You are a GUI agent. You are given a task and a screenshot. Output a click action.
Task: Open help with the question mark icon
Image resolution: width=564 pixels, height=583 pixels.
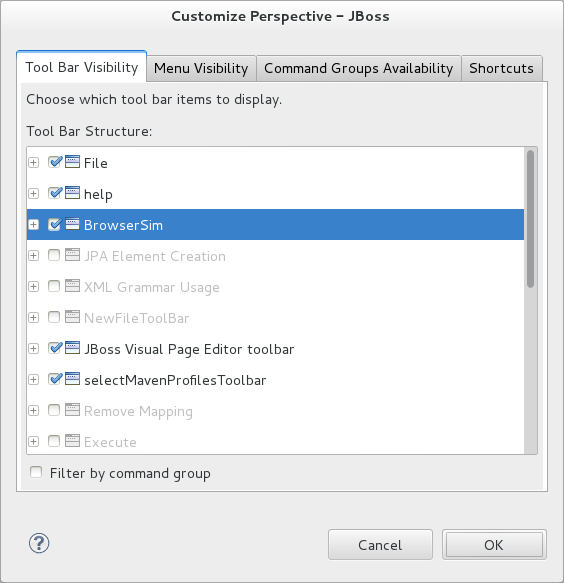[x=39, y=543]
